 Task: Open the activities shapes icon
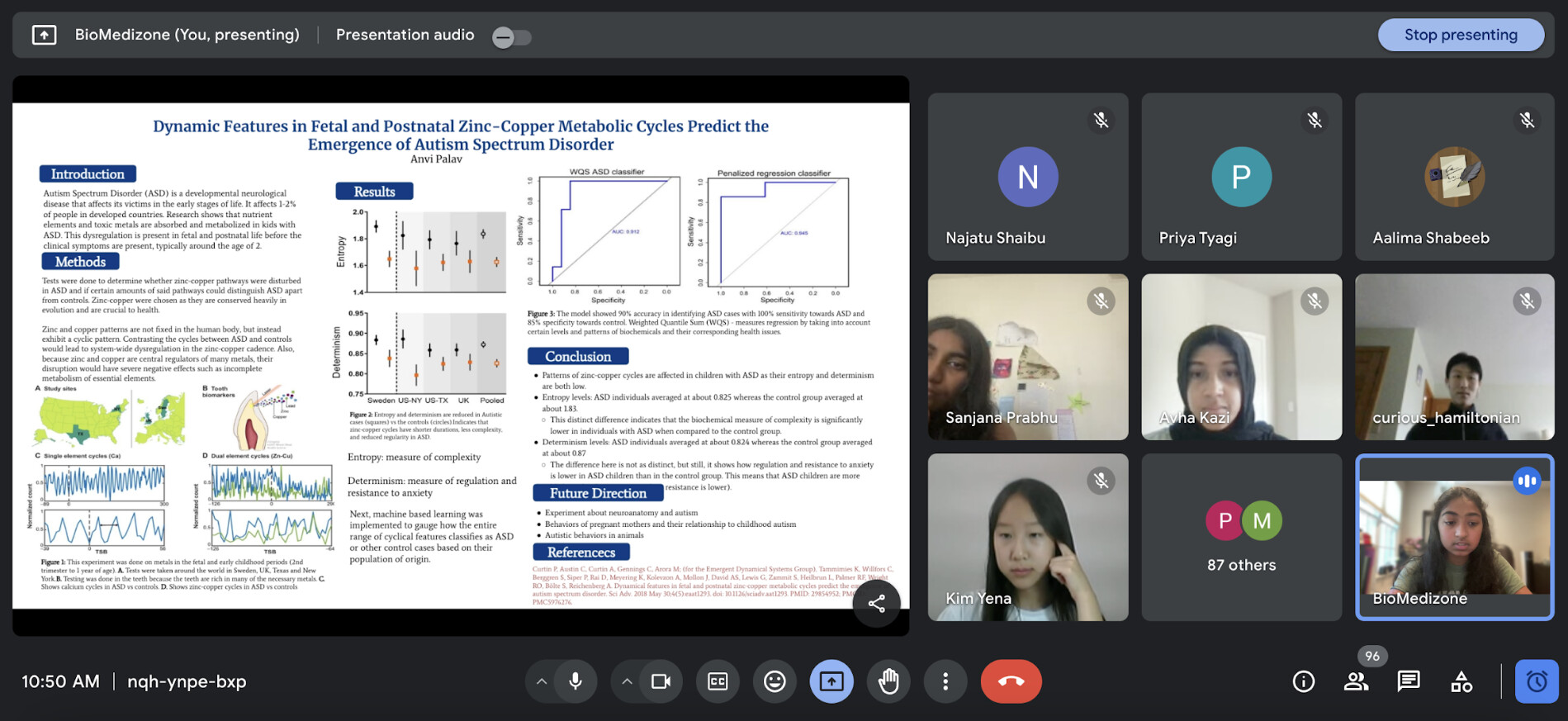point(1461,681)
